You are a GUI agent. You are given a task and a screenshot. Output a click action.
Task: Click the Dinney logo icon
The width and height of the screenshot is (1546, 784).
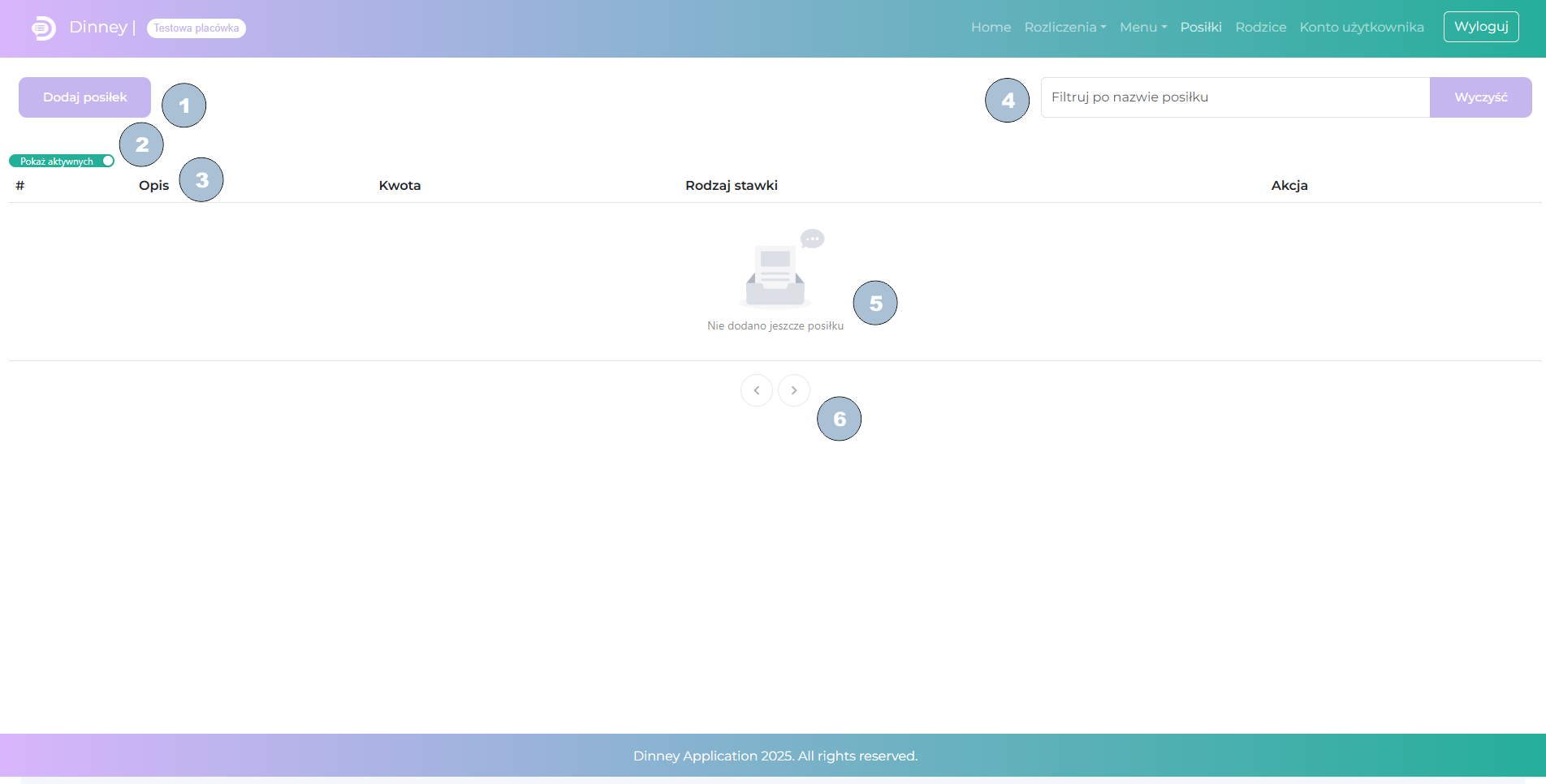(44, 28)
